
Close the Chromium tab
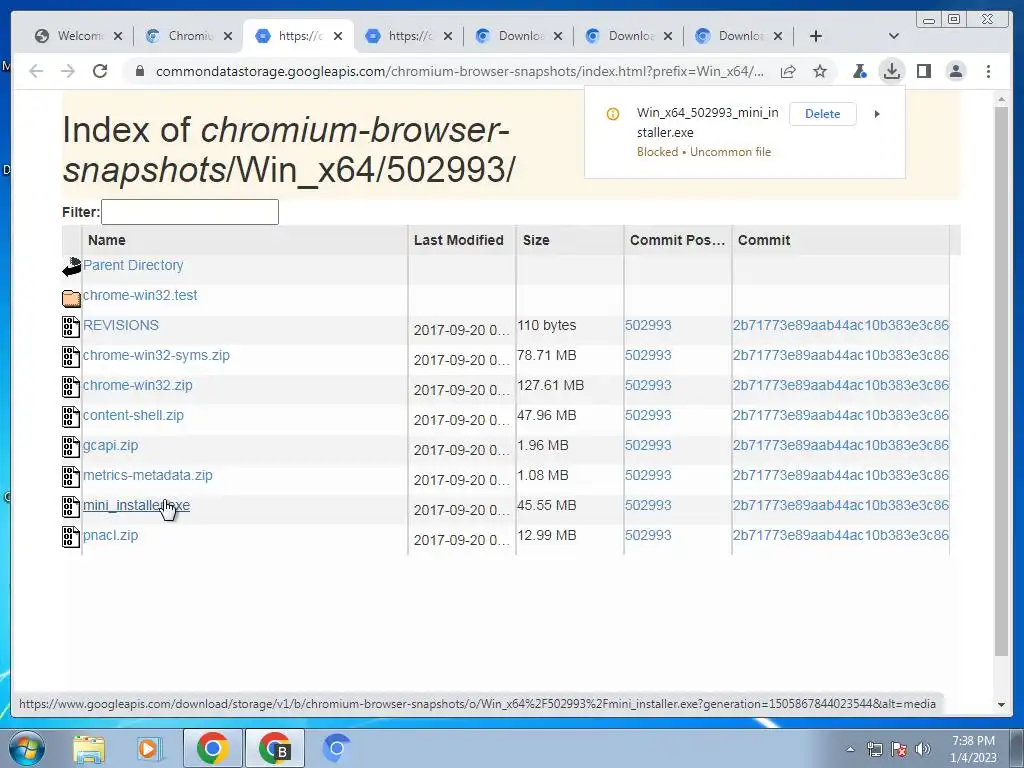pos(228,36)
